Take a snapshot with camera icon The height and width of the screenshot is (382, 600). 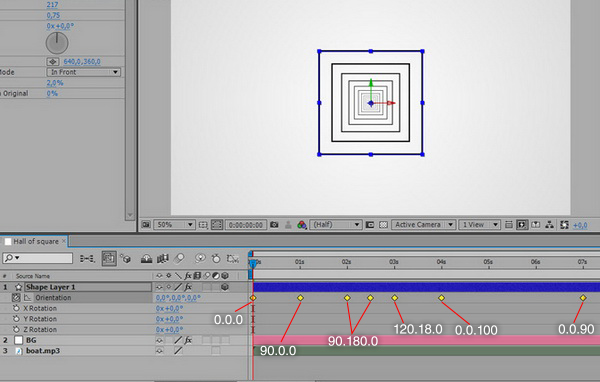(274, 225)
